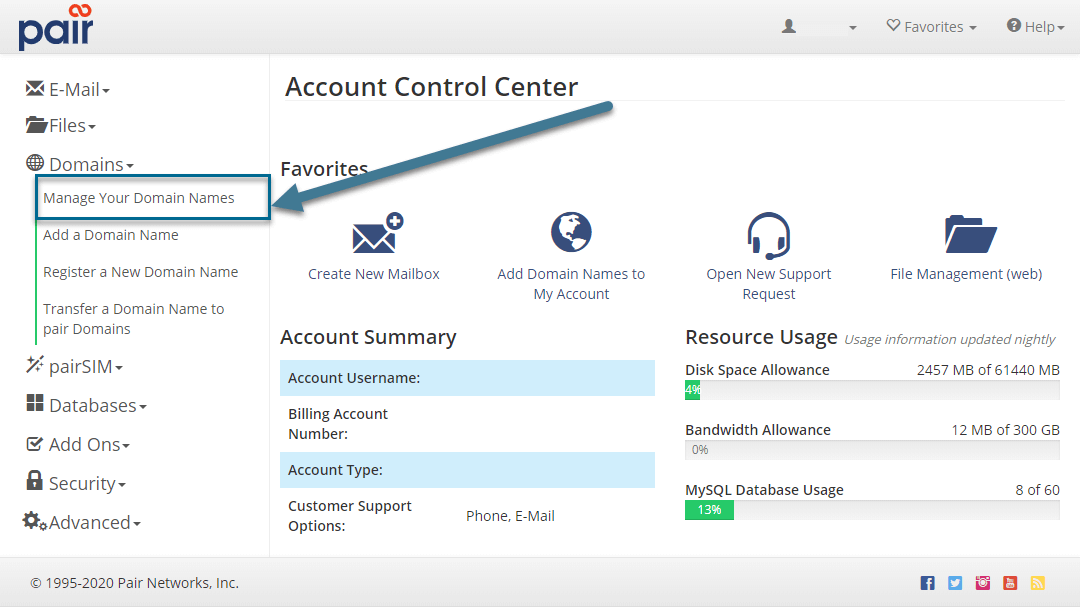Expand the Files sidebar menu
The width and height of the screenshot is (1080, 607).
point(61,125)
